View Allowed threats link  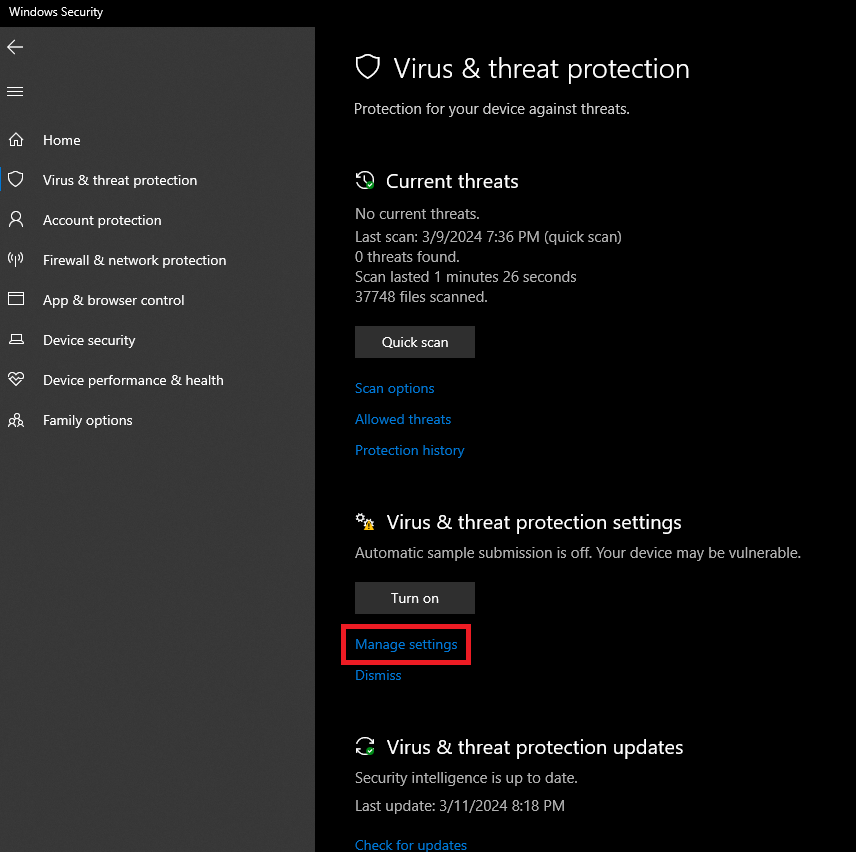[403, 419]
